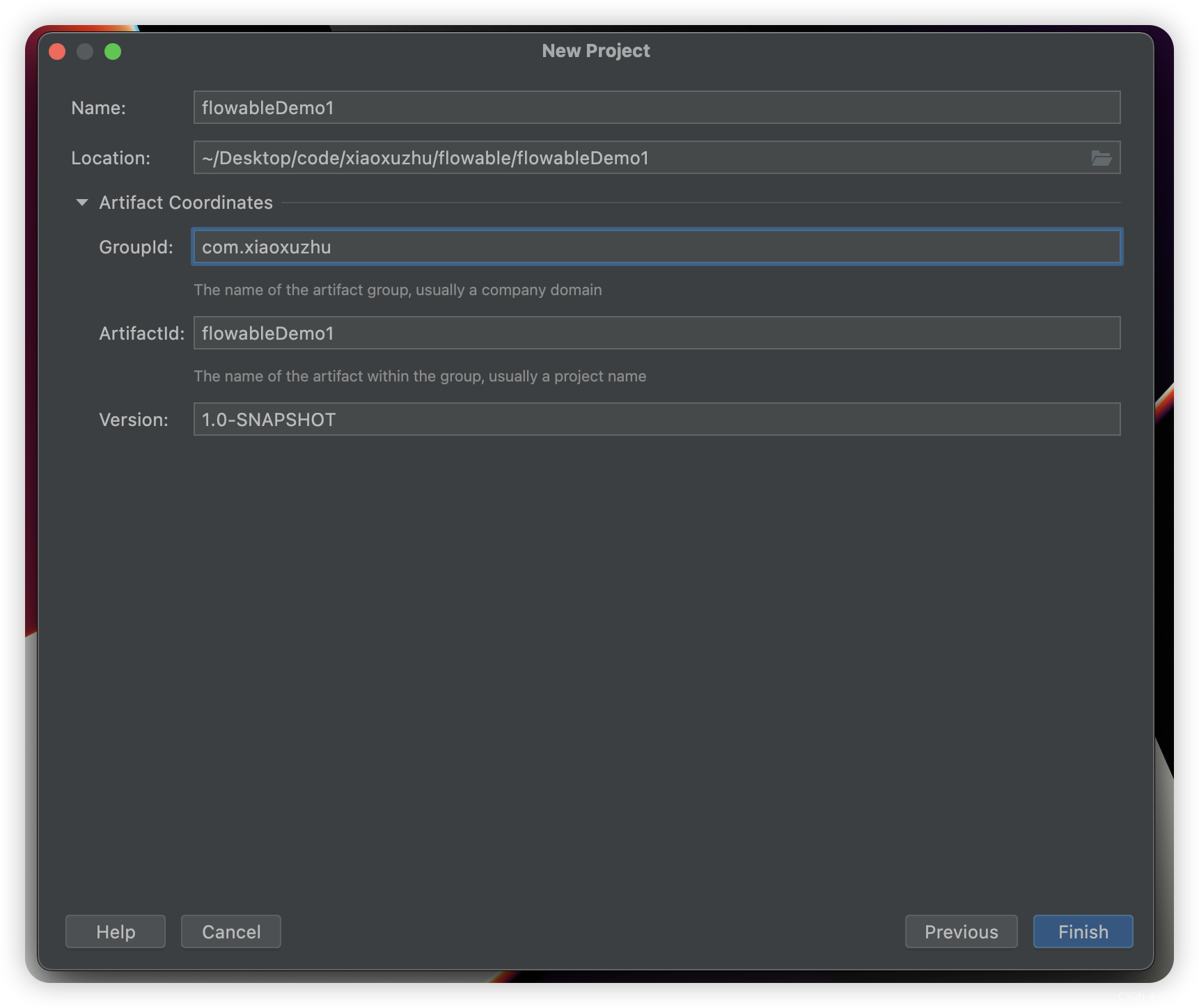The width and height of the screenshot is (1199, 1008).
Task: Close the dialog with red window button
Action: 57,52
